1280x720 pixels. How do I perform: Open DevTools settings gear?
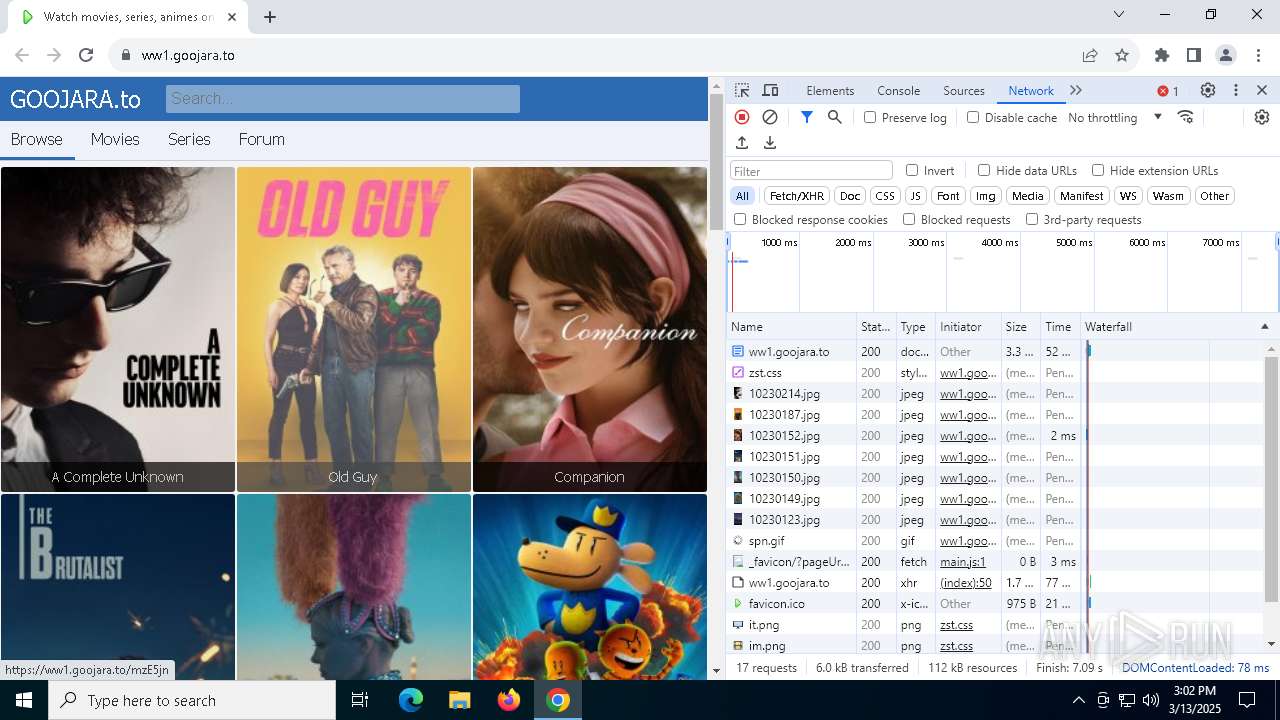[x=1208, y=90]
